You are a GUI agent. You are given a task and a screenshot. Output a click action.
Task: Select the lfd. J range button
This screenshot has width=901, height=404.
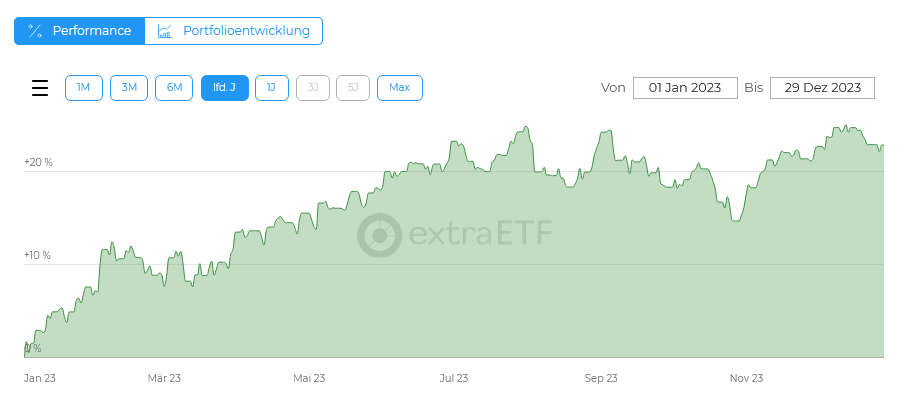point(225,88)
